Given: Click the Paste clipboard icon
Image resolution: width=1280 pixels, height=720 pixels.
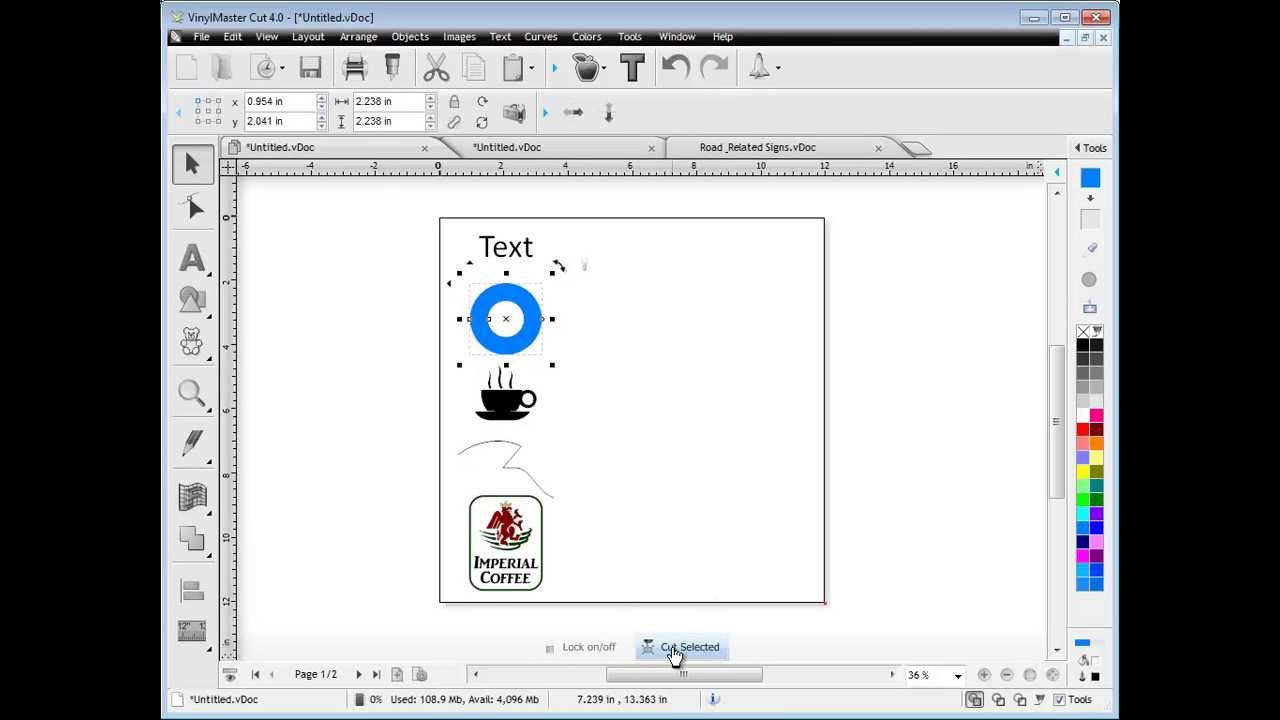Looking at the screenshot, I should click(x=513, y=68).
